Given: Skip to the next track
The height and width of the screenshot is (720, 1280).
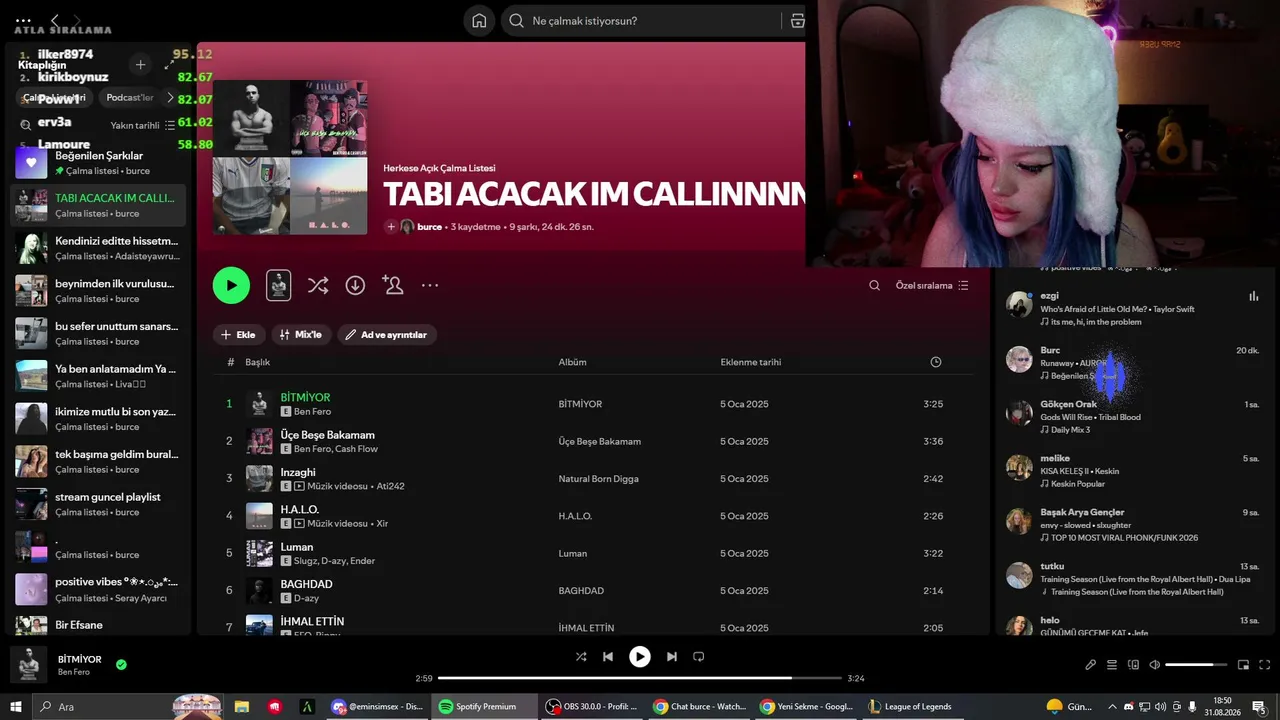Looking at the screenshot, I should 672,657.
